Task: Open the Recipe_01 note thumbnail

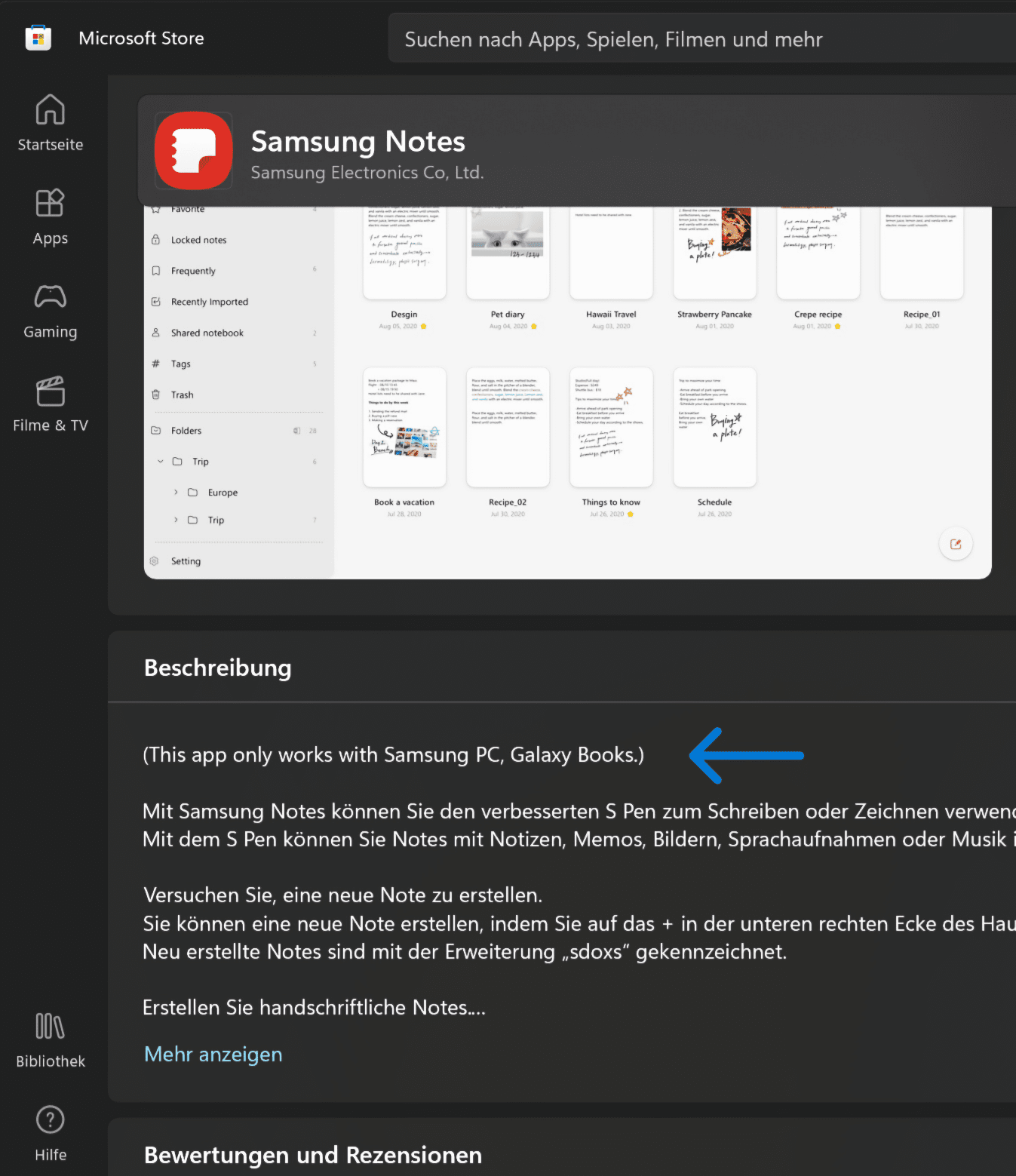Action: tap(922, 253)
